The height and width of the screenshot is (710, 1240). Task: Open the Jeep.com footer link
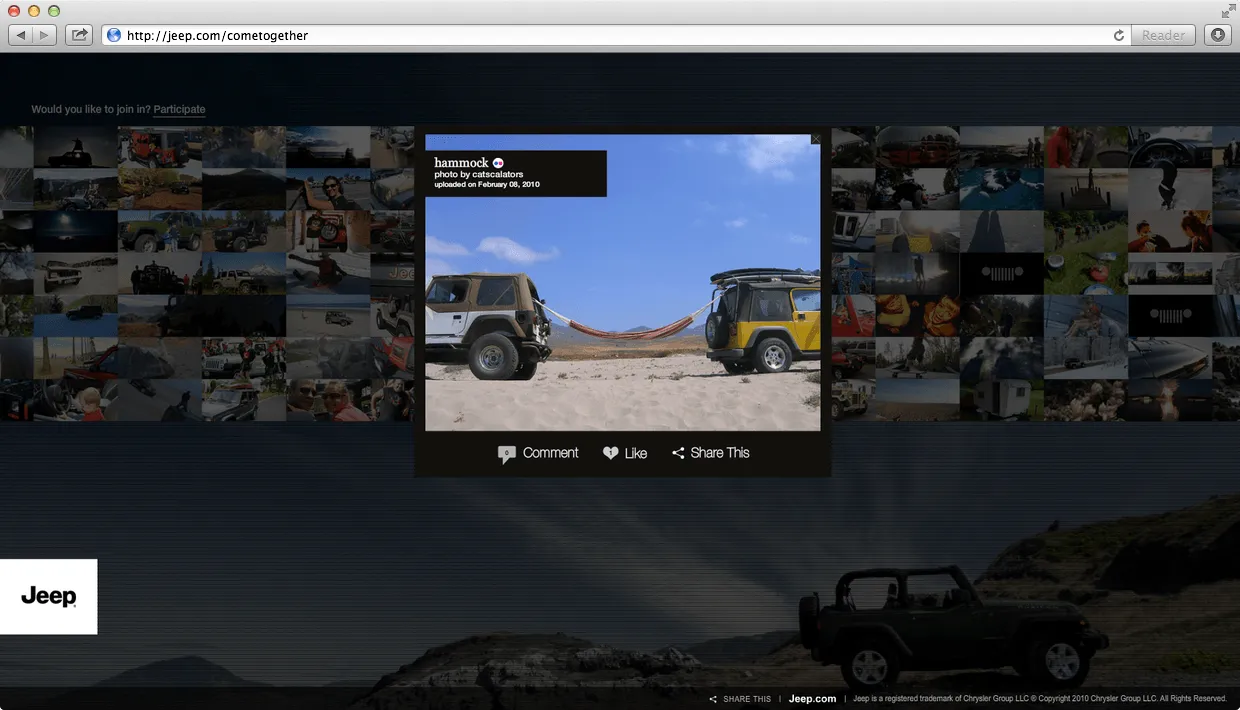point(812,699)
